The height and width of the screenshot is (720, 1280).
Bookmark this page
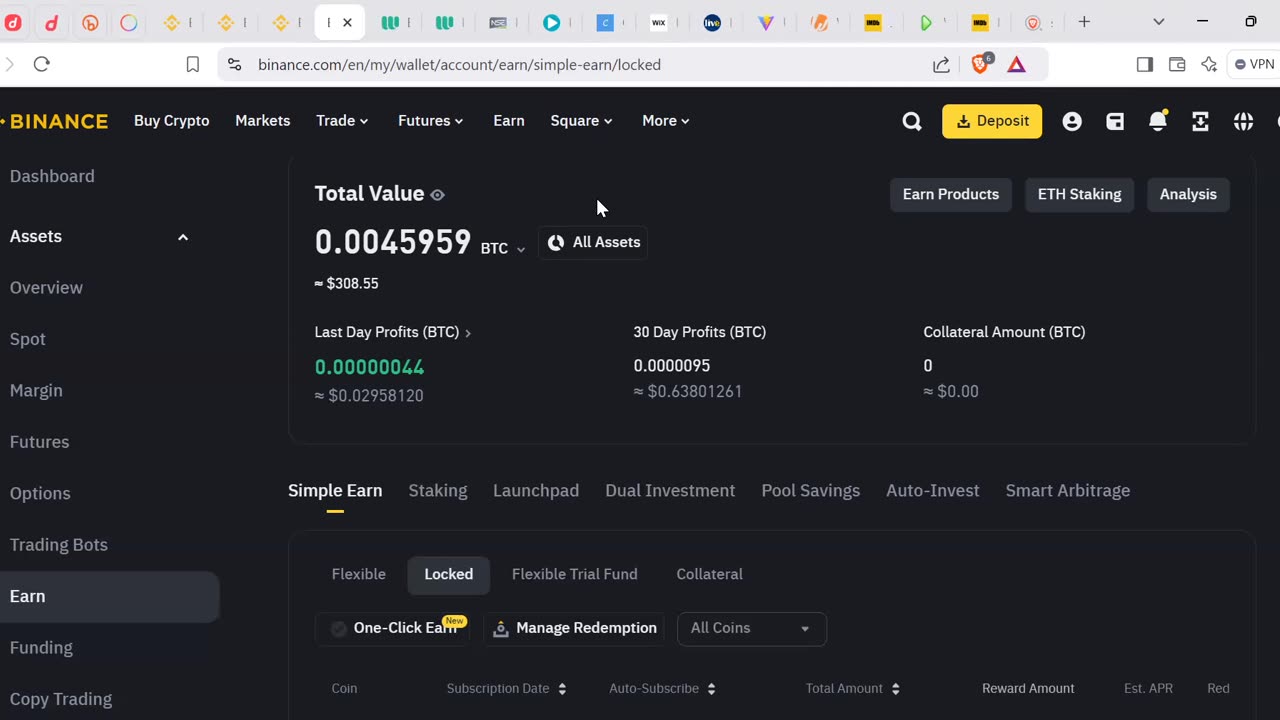click(192, 64)
